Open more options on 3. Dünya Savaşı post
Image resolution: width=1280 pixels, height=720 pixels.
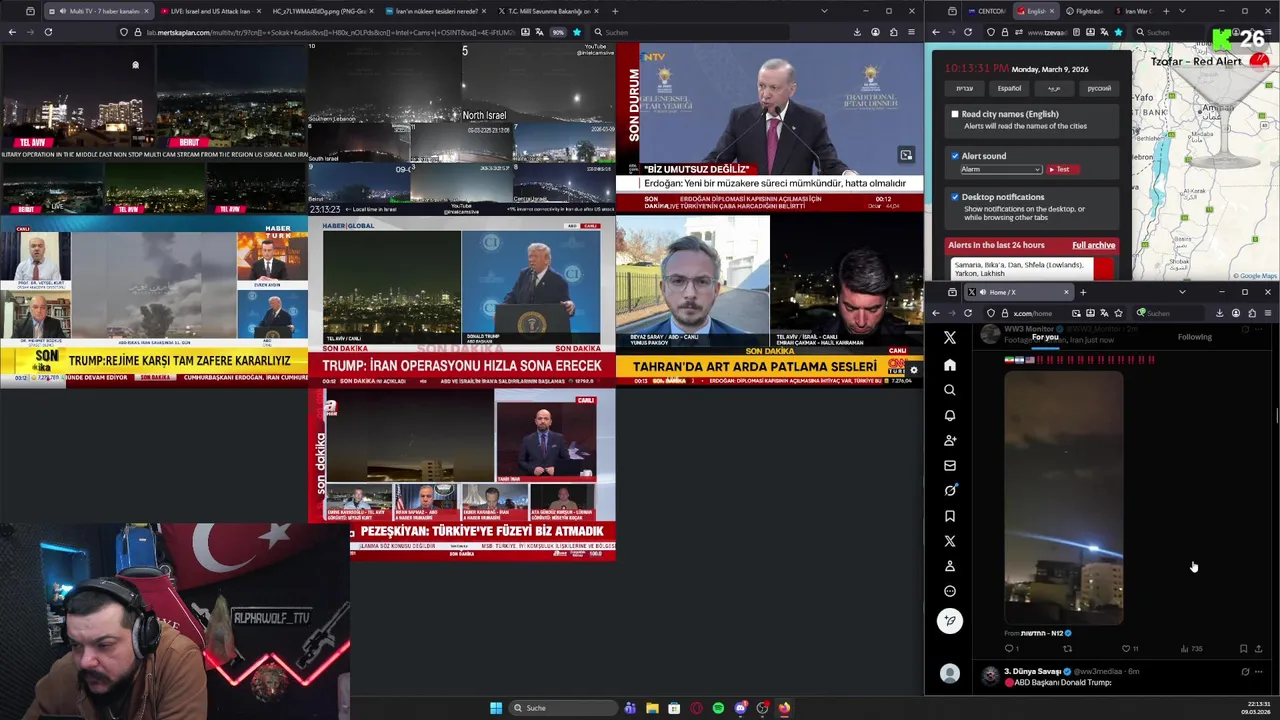pyautogui.click(x=1258, y=672)
